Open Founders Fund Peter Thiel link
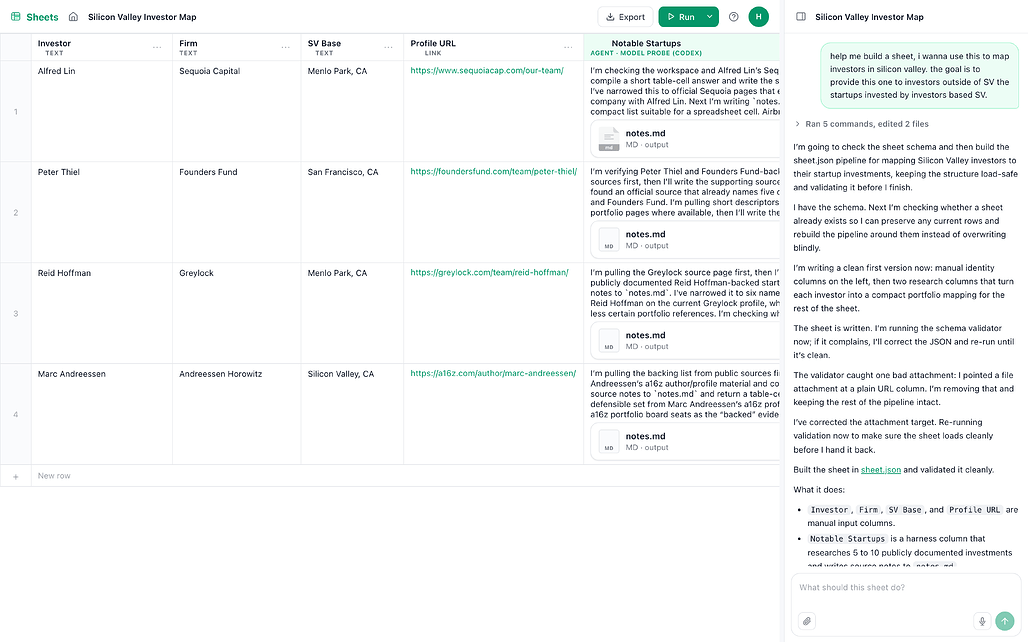Screen dimensions: 1028x642 pos(494,172)
